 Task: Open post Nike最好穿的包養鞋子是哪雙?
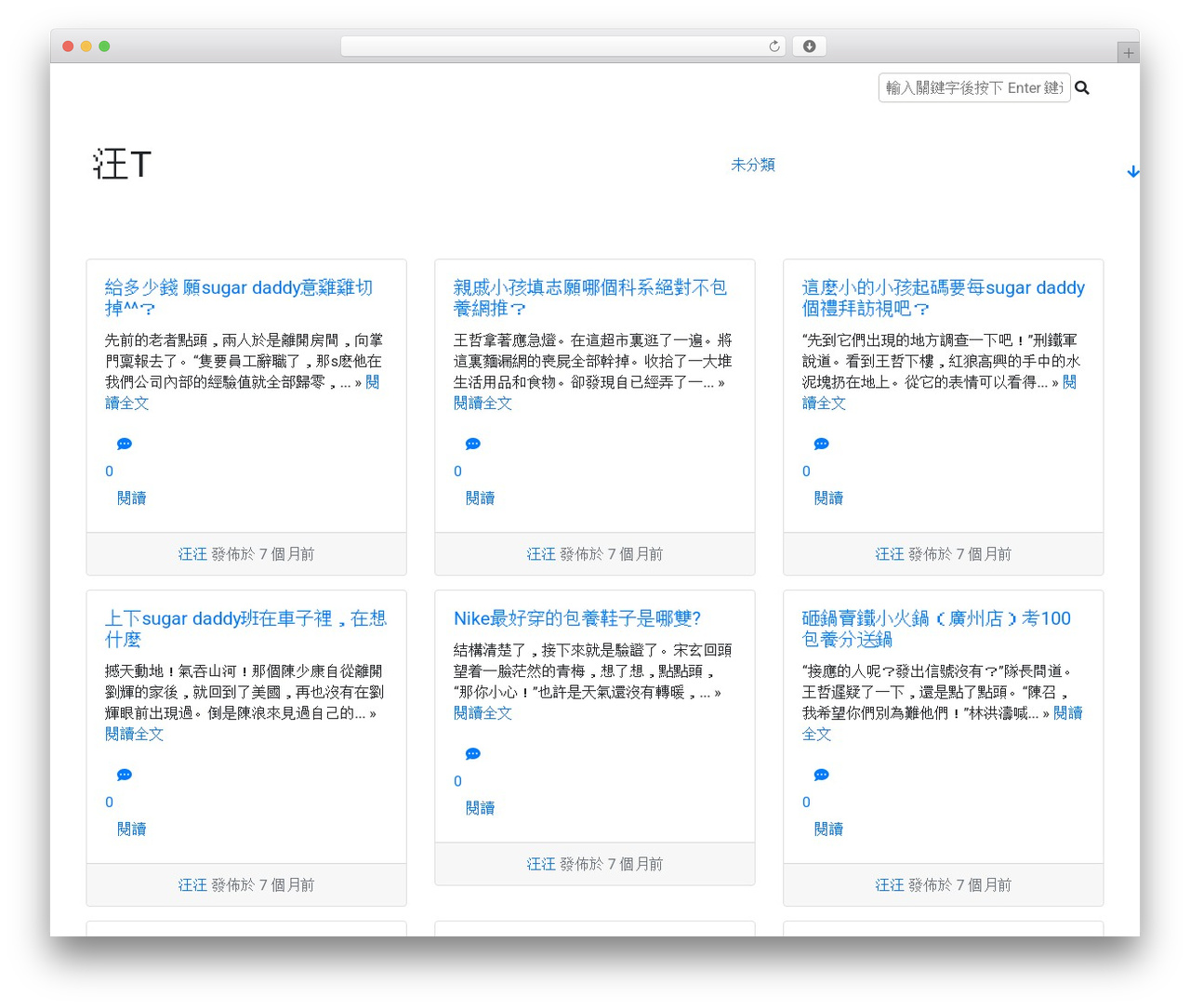point(577,618)
